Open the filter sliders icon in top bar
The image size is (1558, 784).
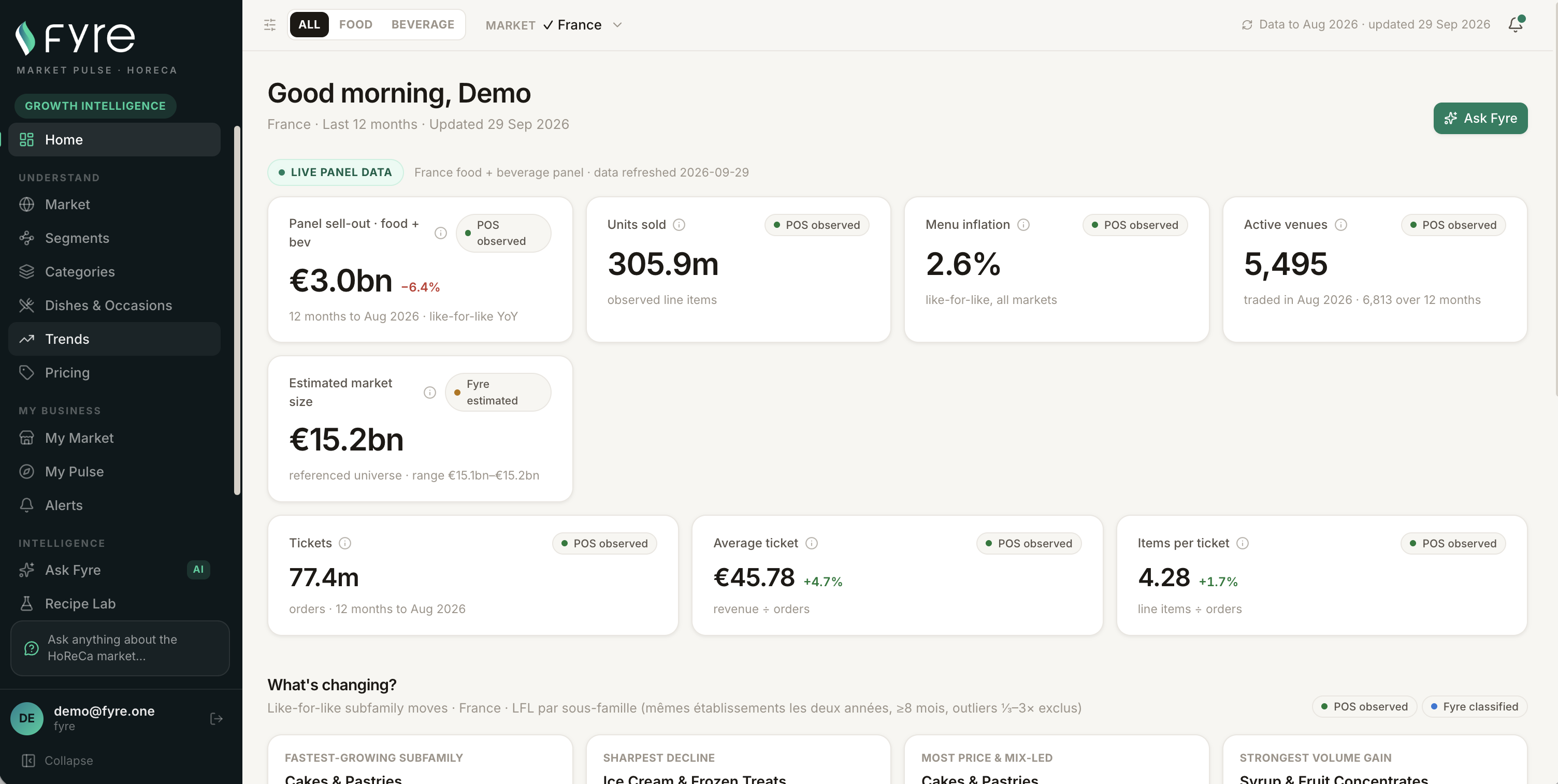(270, 25)
